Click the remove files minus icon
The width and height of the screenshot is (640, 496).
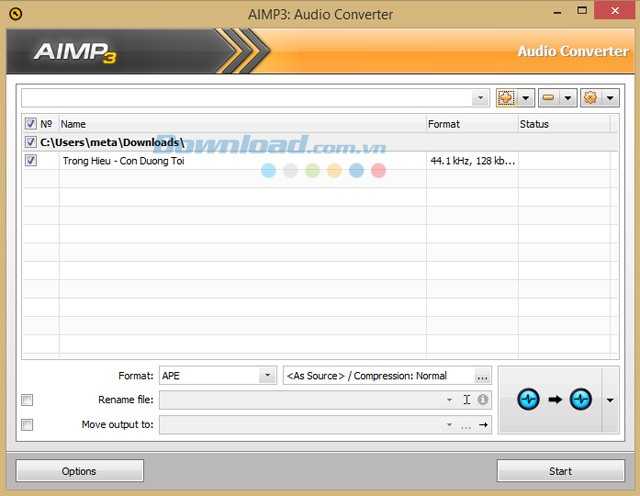pyautogui.click(x=548, y=98)
